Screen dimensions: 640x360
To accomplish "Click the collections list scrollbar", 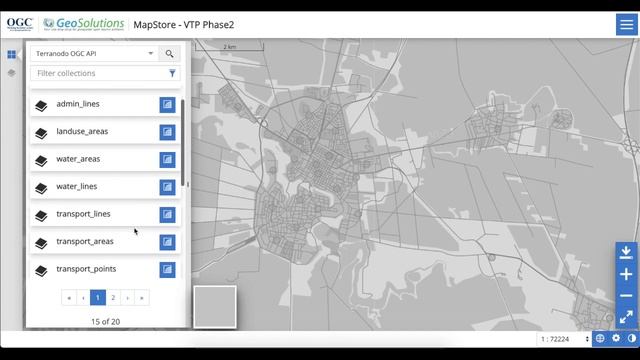I will pos(182,142).
